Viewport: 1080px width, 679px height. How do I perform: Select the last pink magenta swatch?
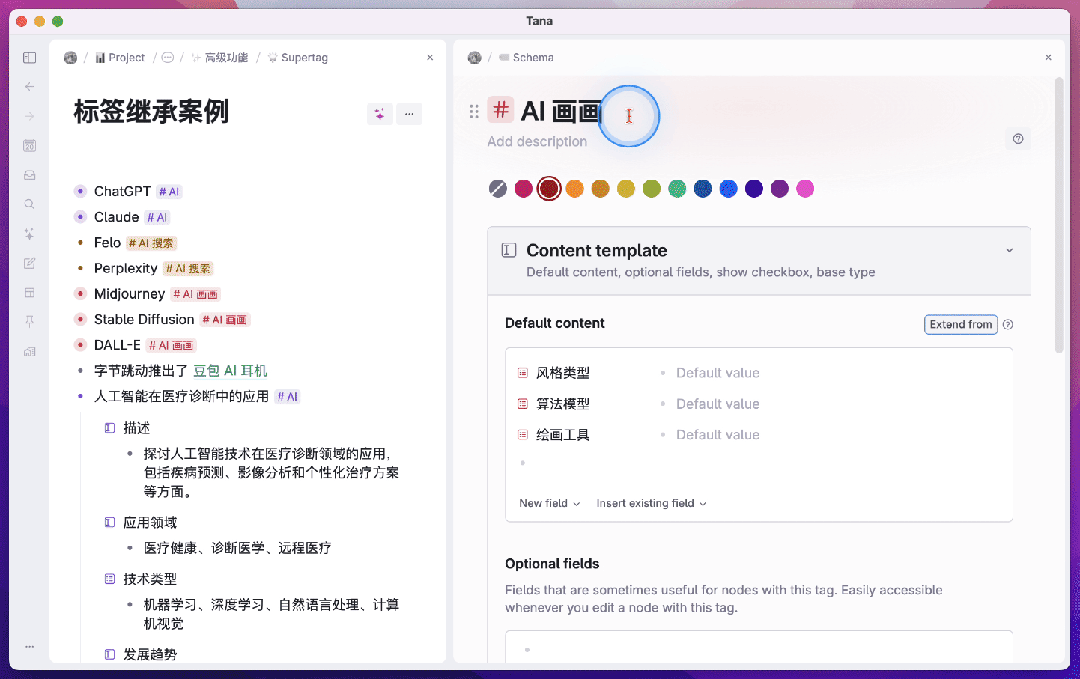pos(805,189)
